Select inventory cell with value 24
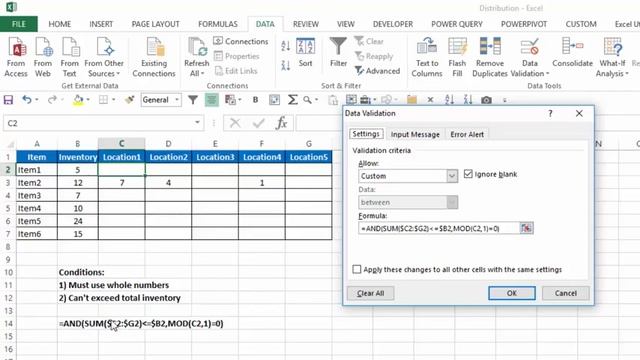This screenshot has width=640, height=360. point(78,221)
